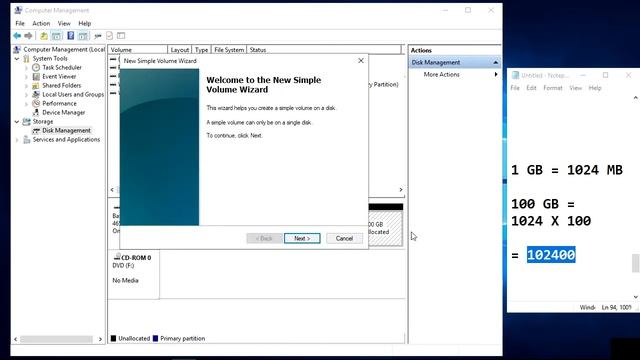Select the Computer Management (Local) root node
The height and width of the screenshot is (360, 640).
(64, 49)
